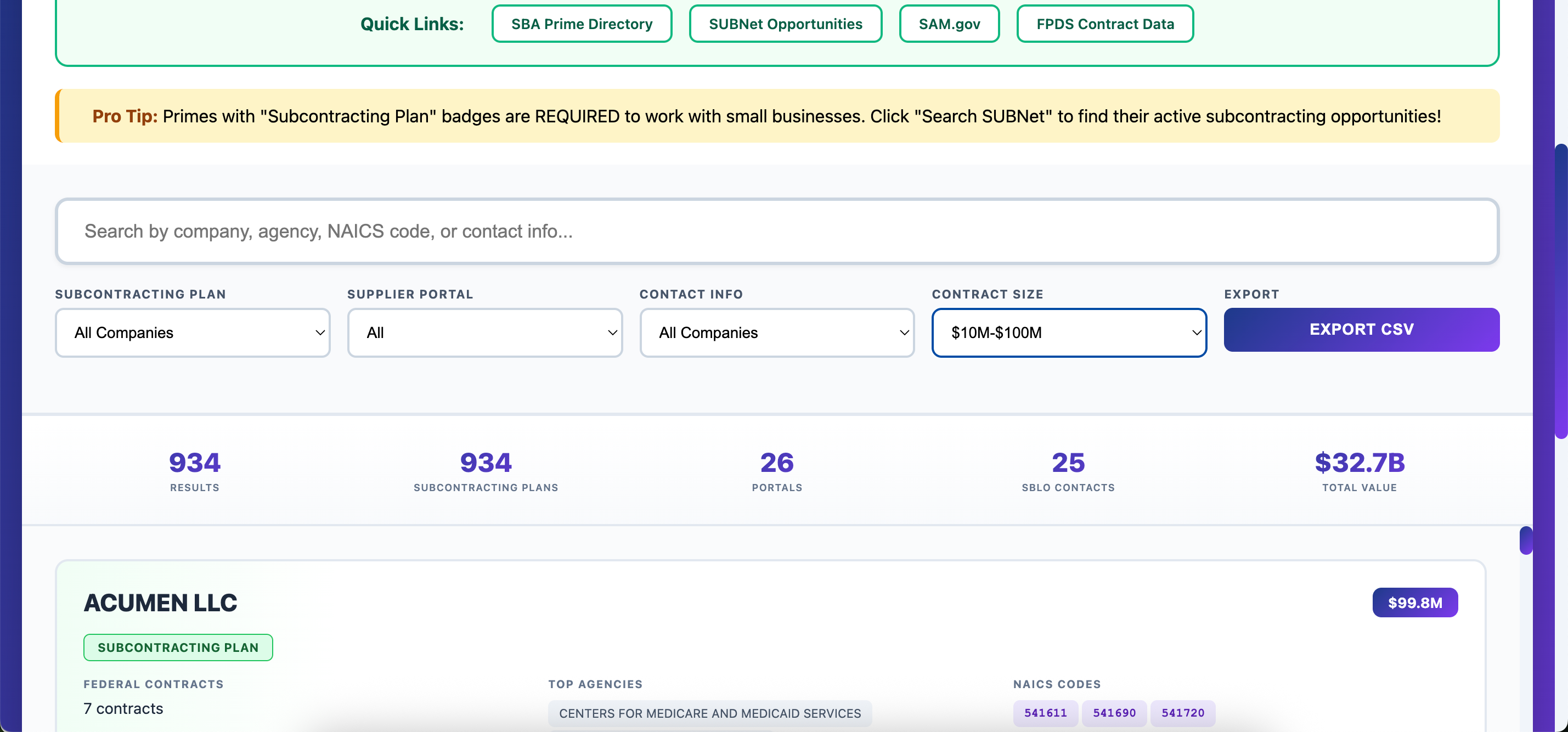Click the company search input field
This screenshot has height=732, width=1568.
point(776,232)
